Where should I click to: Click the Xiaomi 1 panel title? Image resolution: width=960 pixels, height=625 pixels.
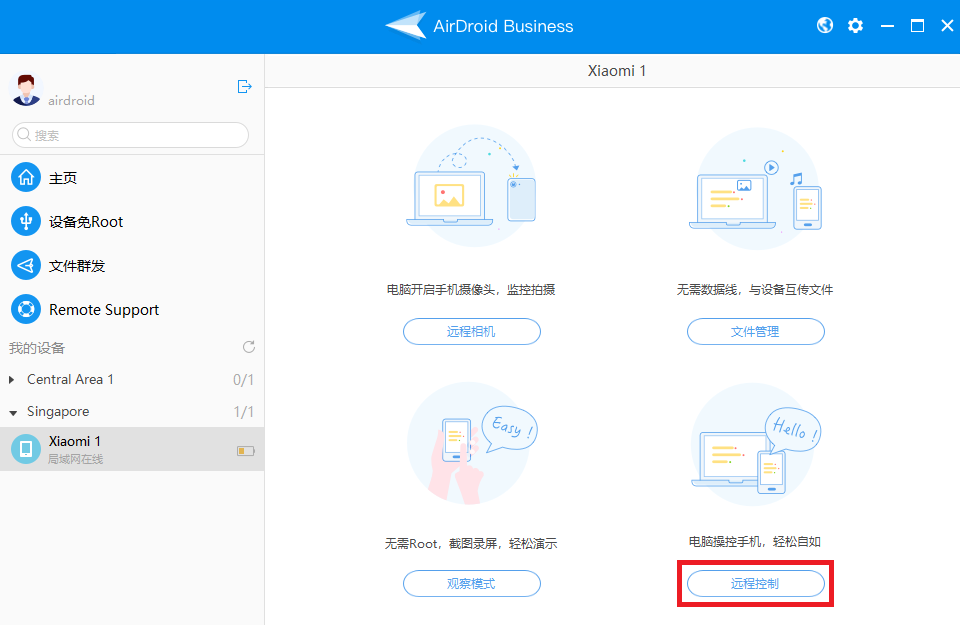point(617,71)
